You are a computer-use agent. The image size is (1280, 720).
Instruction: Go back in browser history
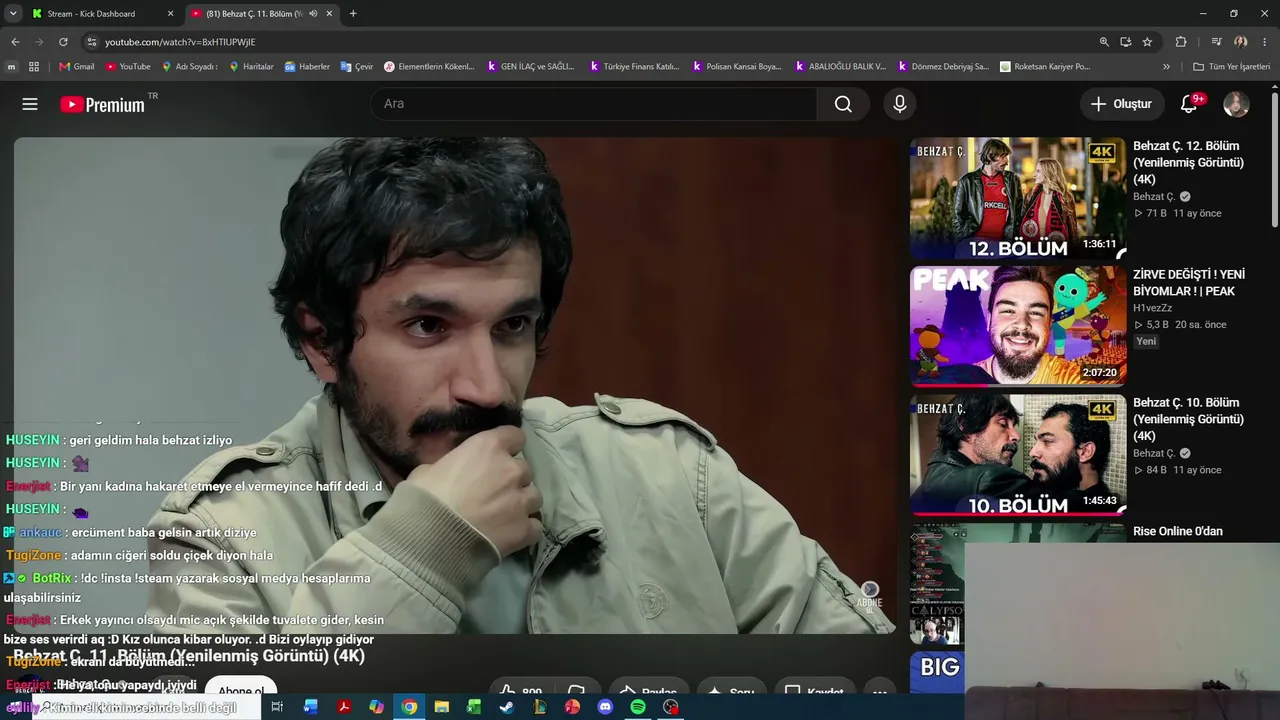pyautogui.click(x=15, y=42)
